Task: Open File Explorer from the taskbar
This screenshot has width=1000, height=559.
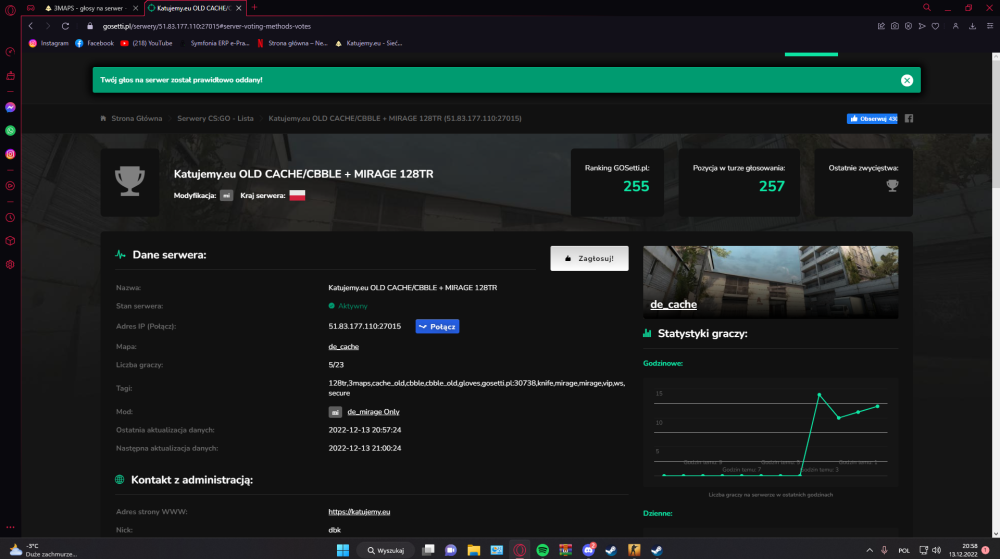Action: pyautogui.click(x=474, y=550)
